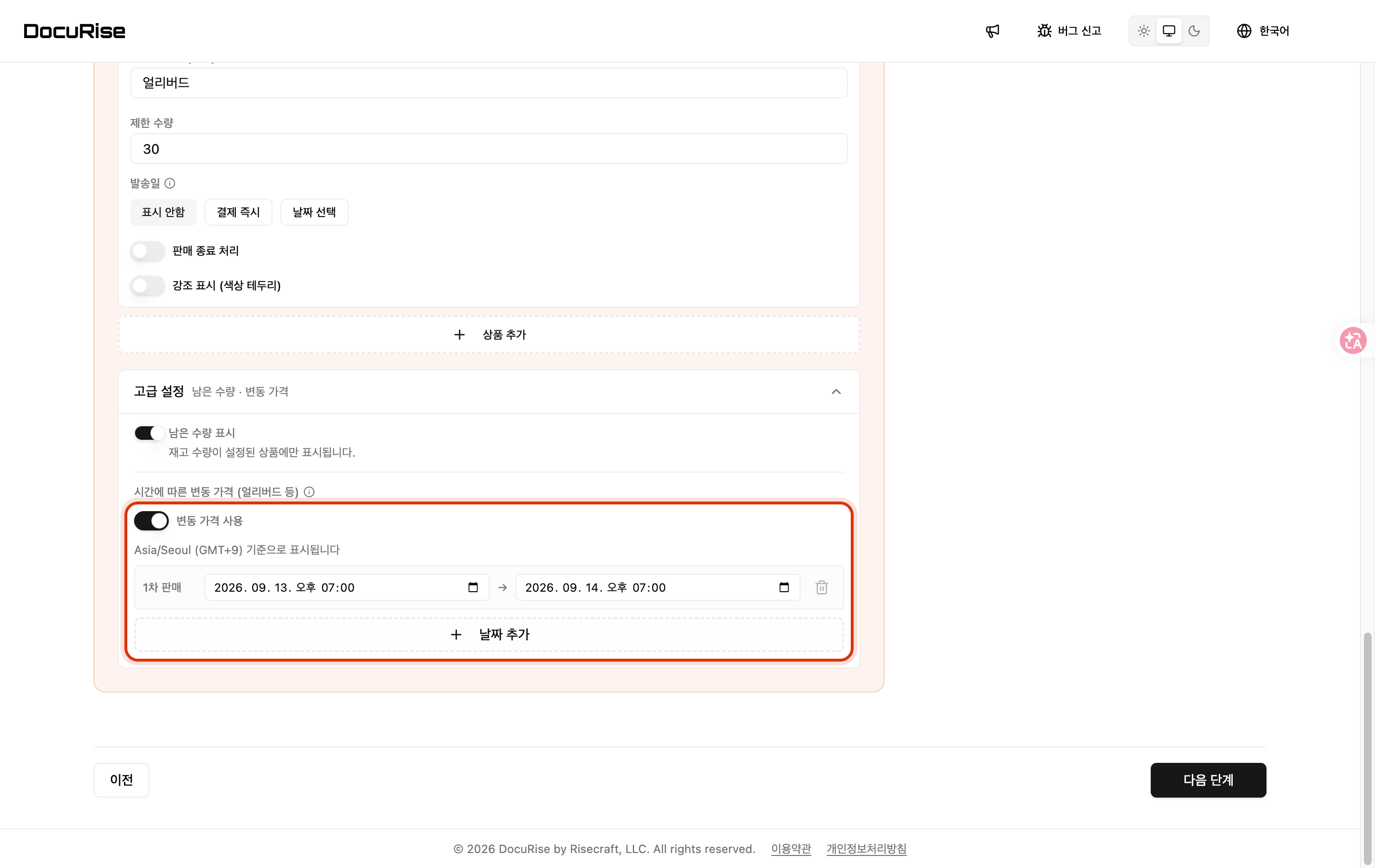Select 표시 안함 shipping option
This screenshot has width=1389, height=868.
pyautogui.click(x=163, y=212)
